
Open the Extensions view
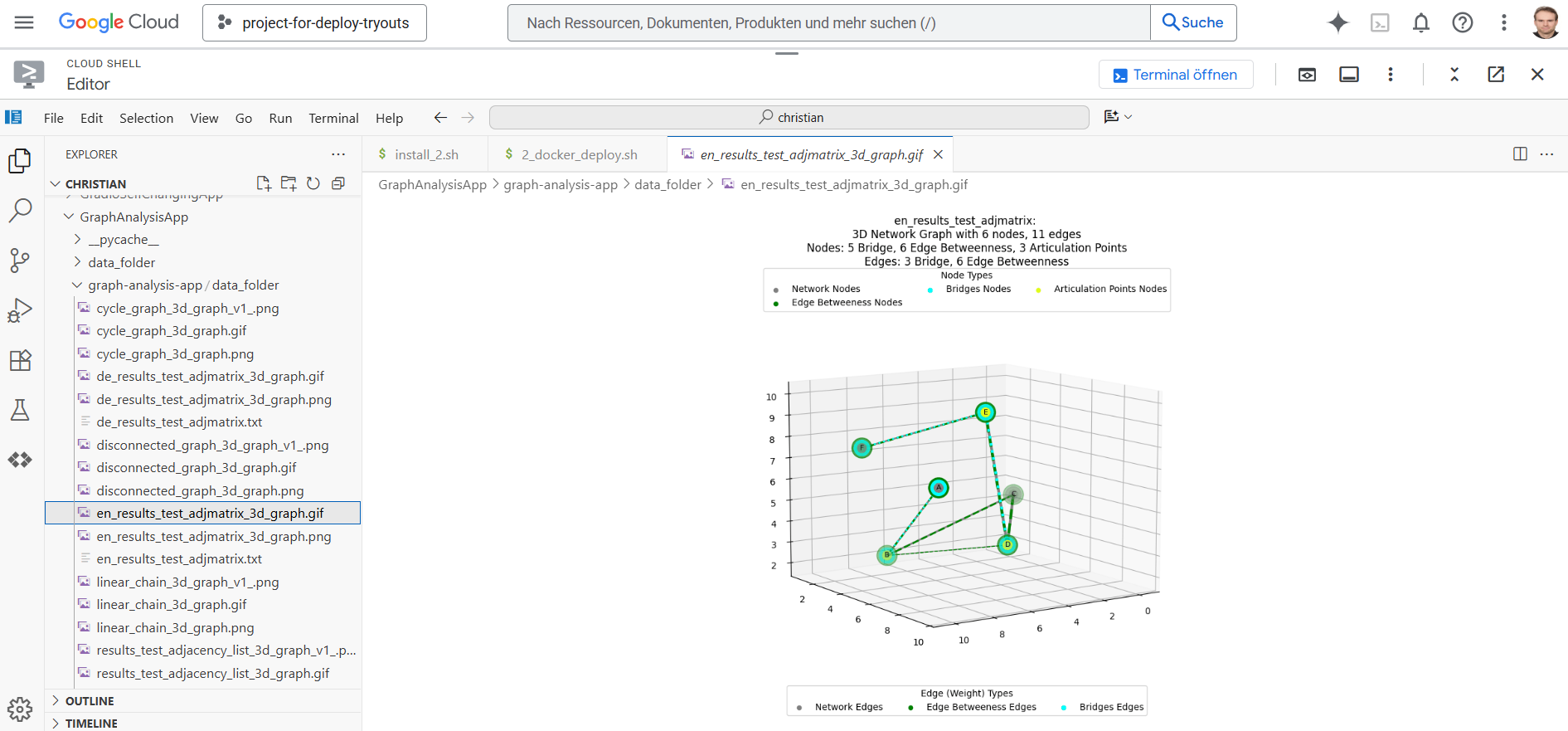click(x=20, y=360)
